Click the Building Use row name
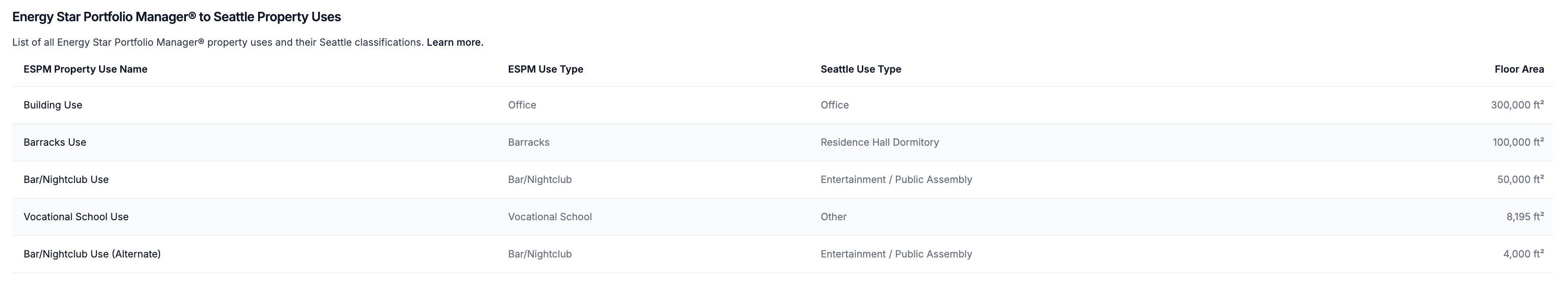 coord(53,105)
